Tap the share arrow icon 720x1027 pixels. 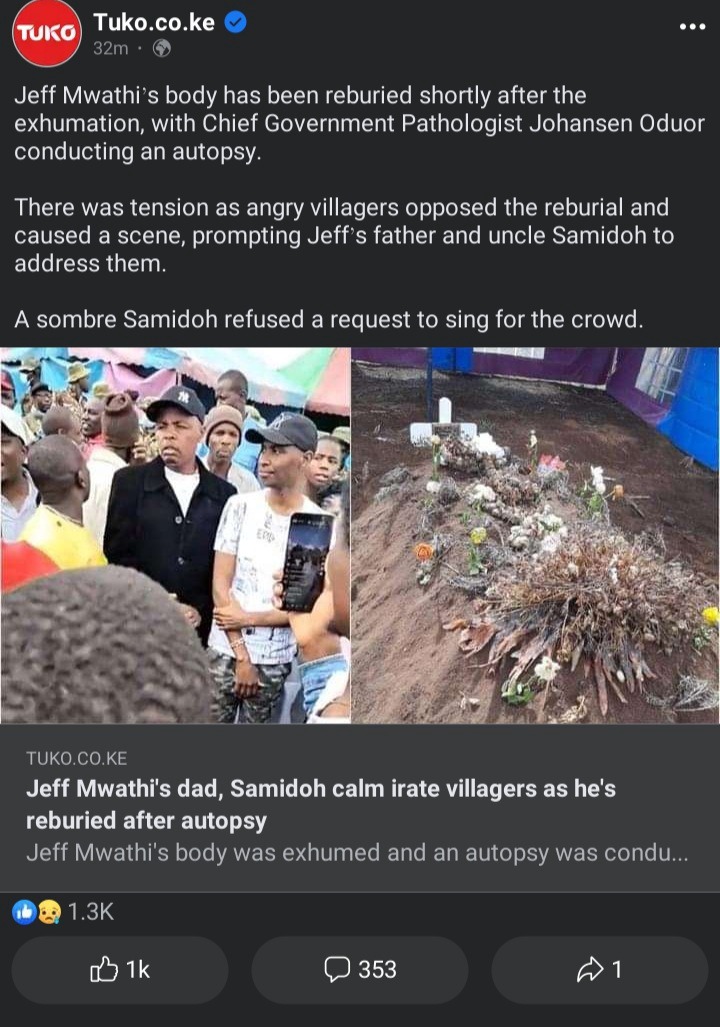click(590, 969)
